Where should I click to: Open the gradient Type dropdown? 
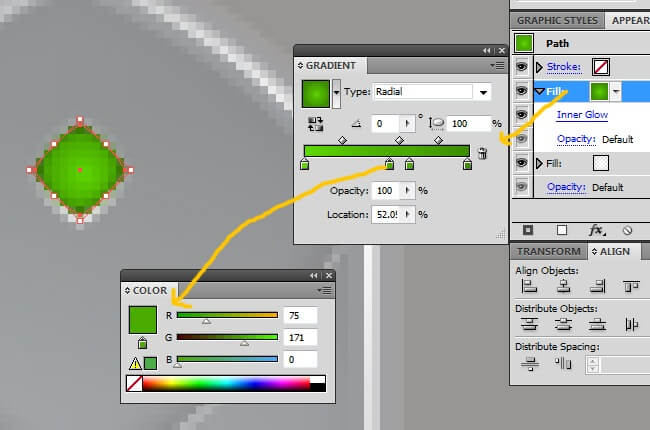pos(483,92)
